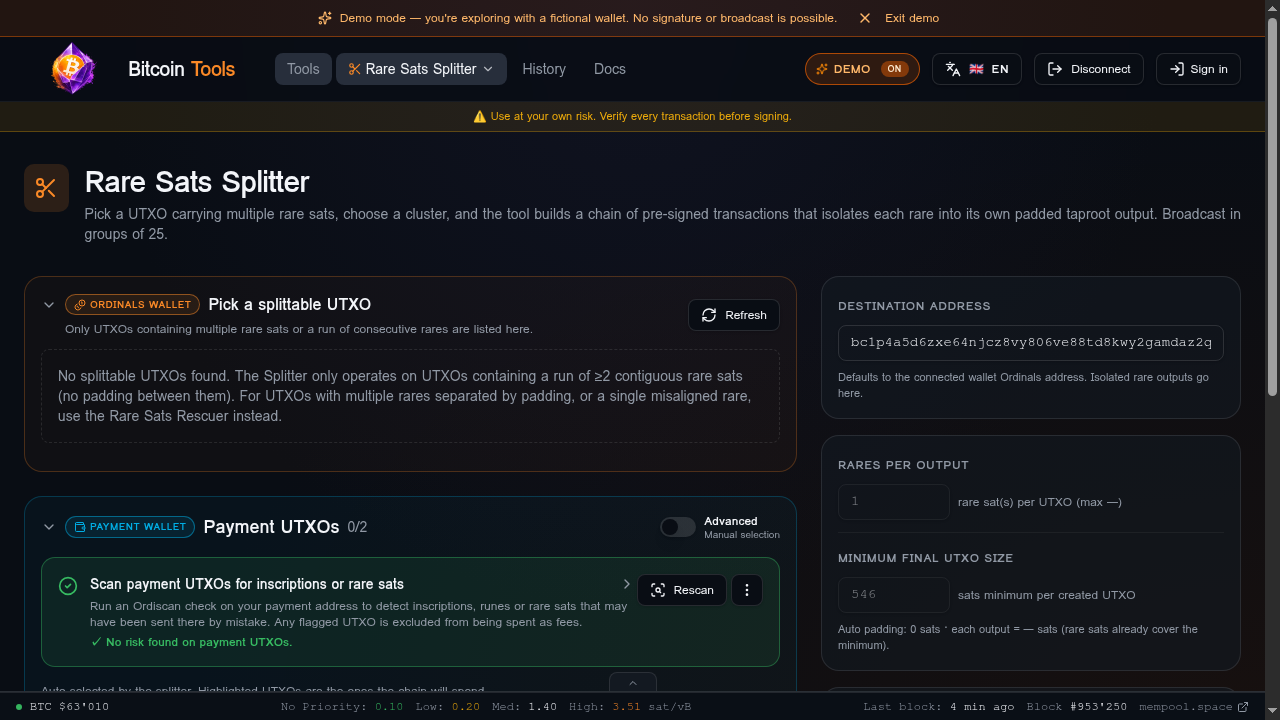The width and height of the screenshot is (1280, 720).
Task: Collapse the Payment UTXOs section
Action: (49, 527)
